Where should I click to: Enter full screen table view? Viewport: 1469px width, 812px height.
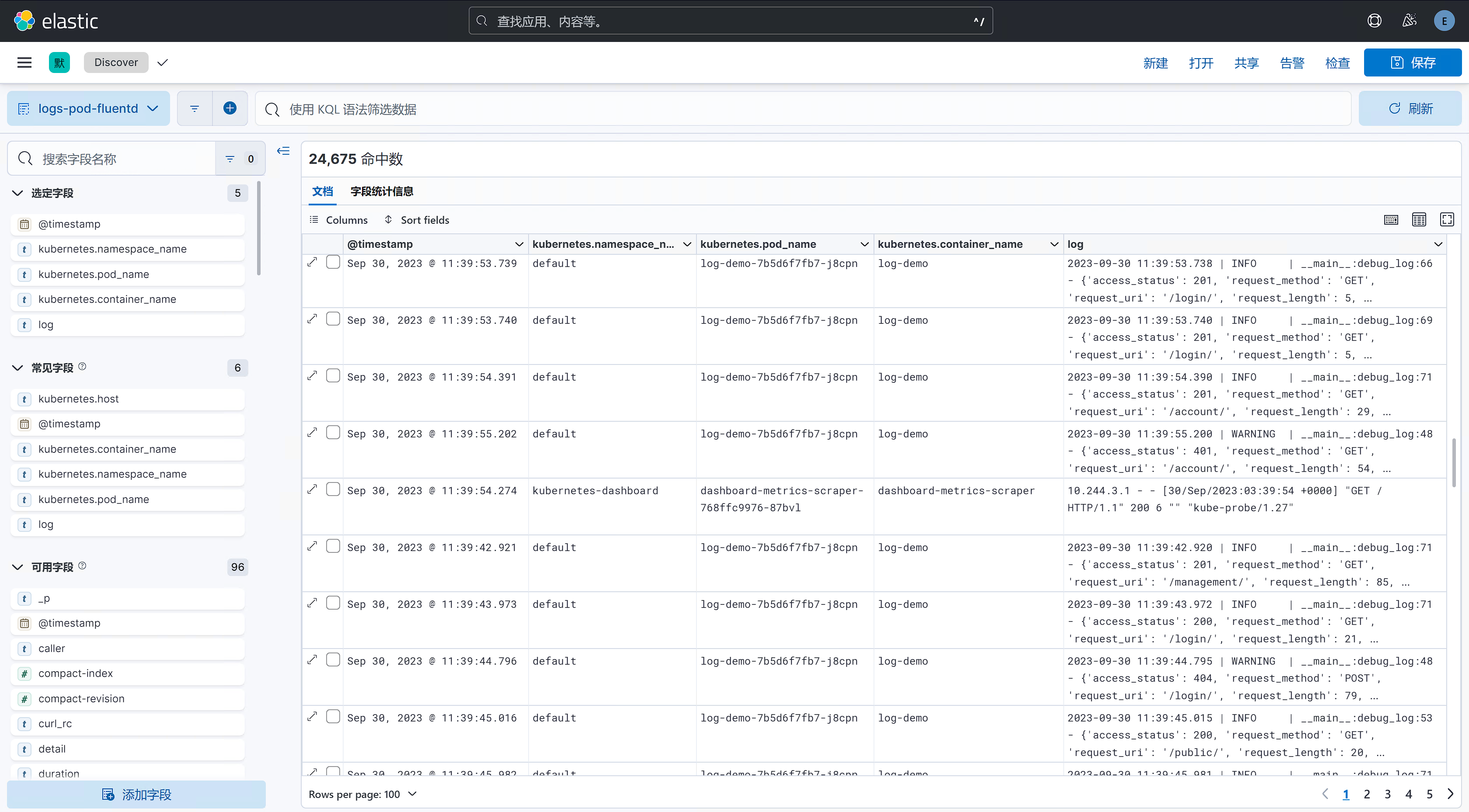tap(1447, 219)
